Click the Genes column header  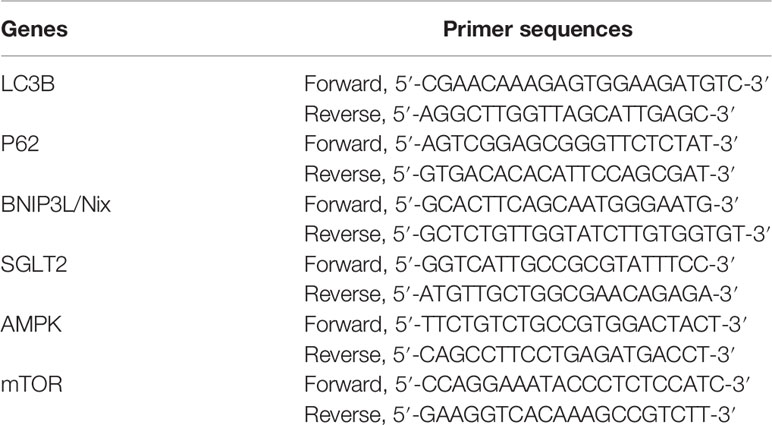(x=34, y=30)
